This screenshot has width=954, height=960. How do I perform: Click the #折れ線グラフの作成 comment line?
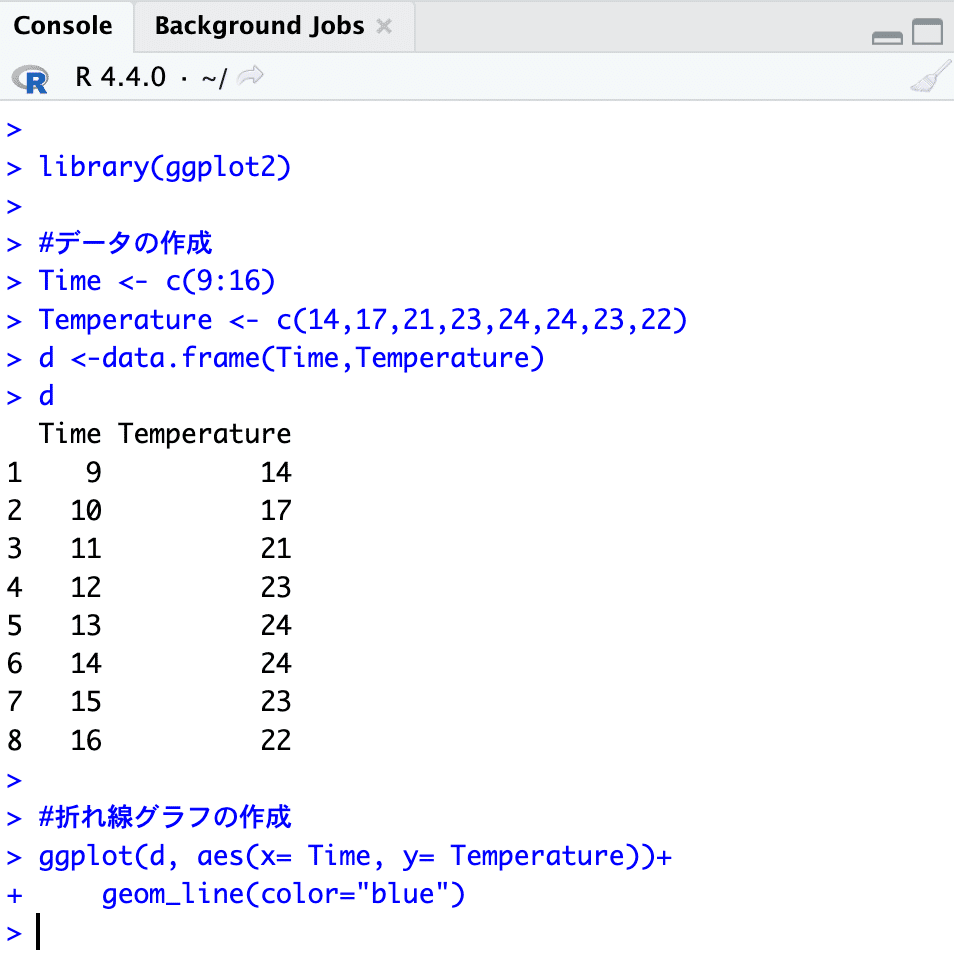[165, 817]
